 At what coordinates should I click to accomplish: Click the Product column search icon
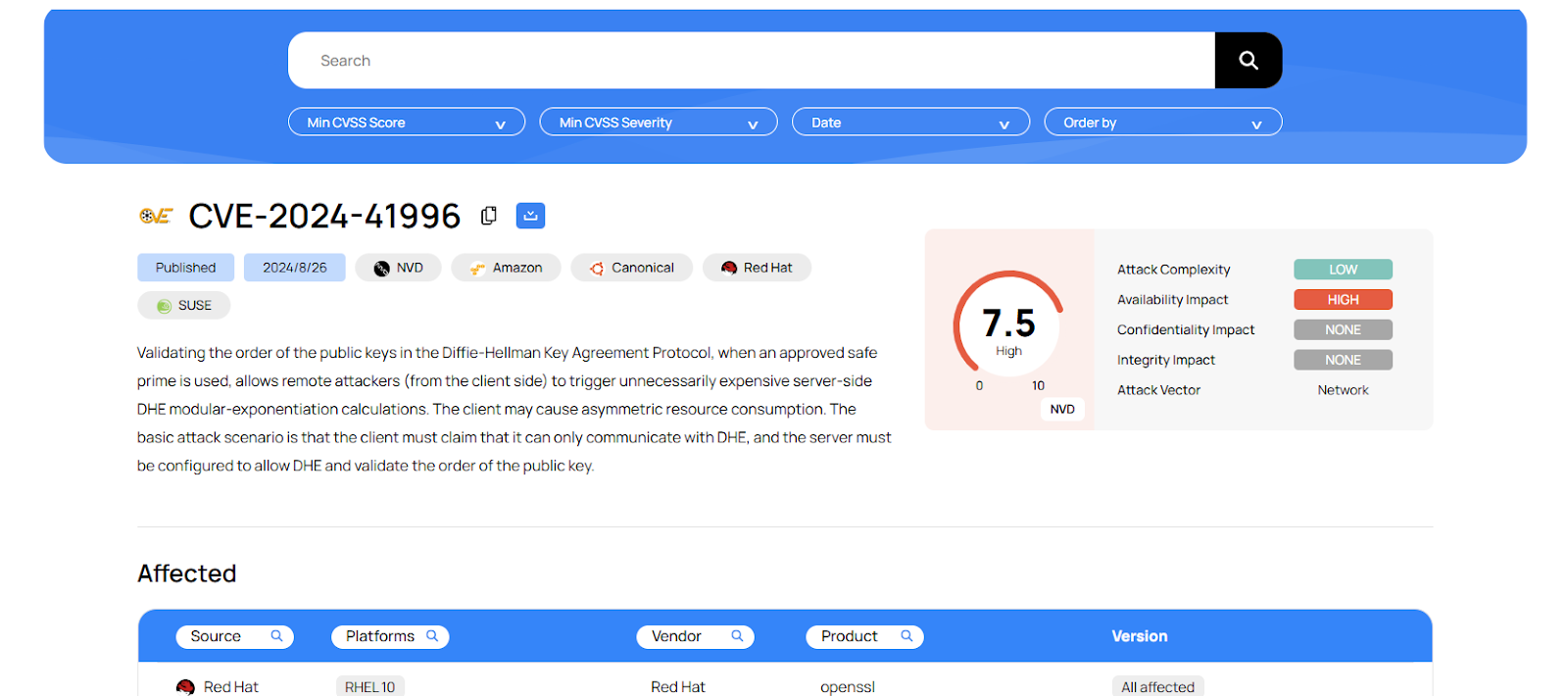point(906,636)
